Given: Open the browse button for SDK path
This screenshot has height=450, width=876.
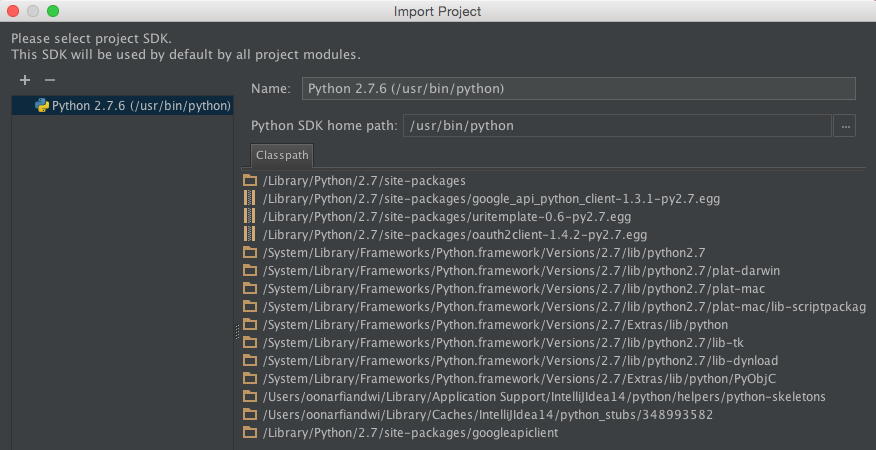Looking at the screenshot, I should pyautogui.click(x=846, y=126).
